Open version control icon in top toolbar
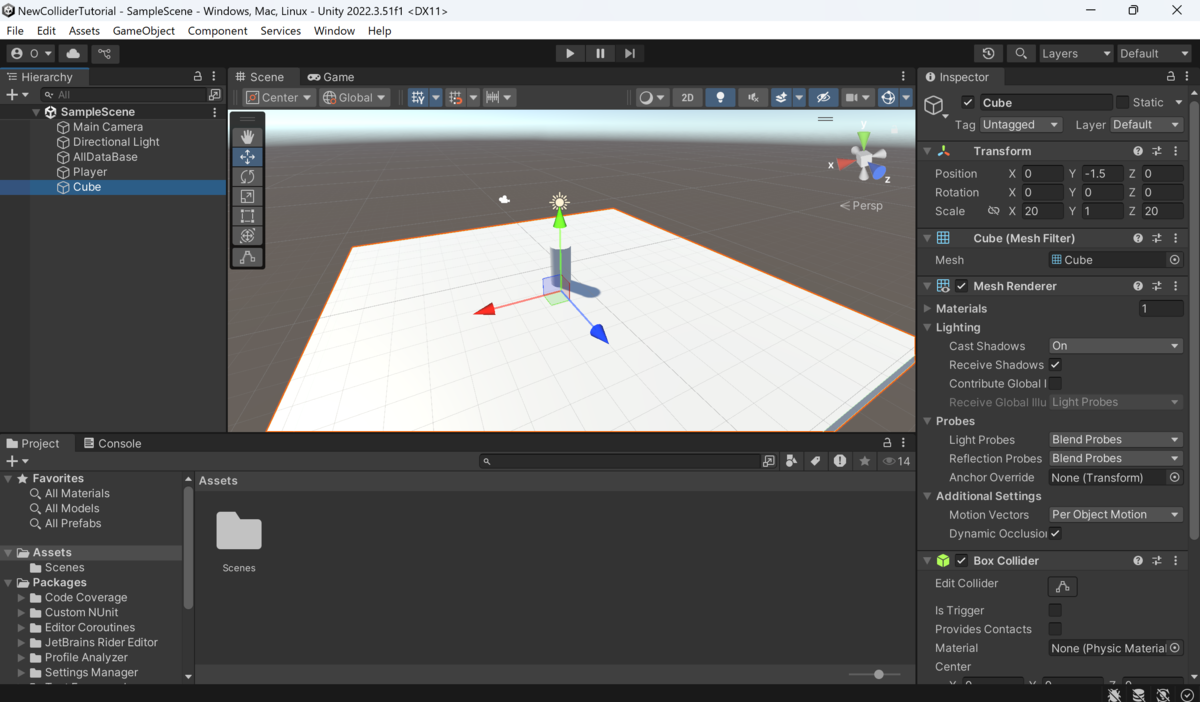 click(x=104, y=53)
